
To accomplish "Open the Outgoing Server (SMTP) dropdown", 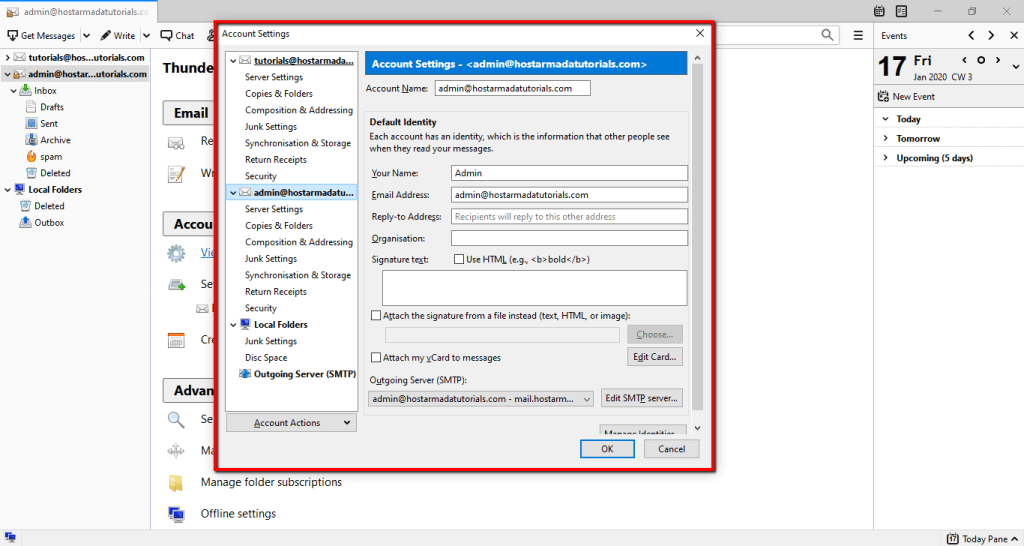I will click(x=481, y=398).
